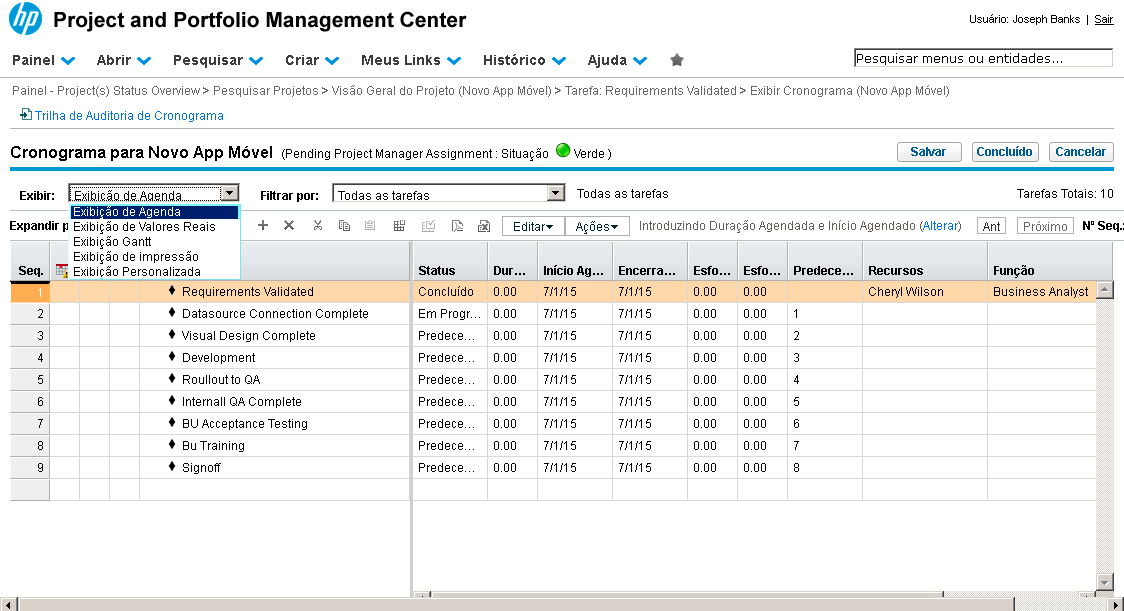Click the Alterar link
The width and height of the screenshot is (1124, 611).
tap(939, 227)
